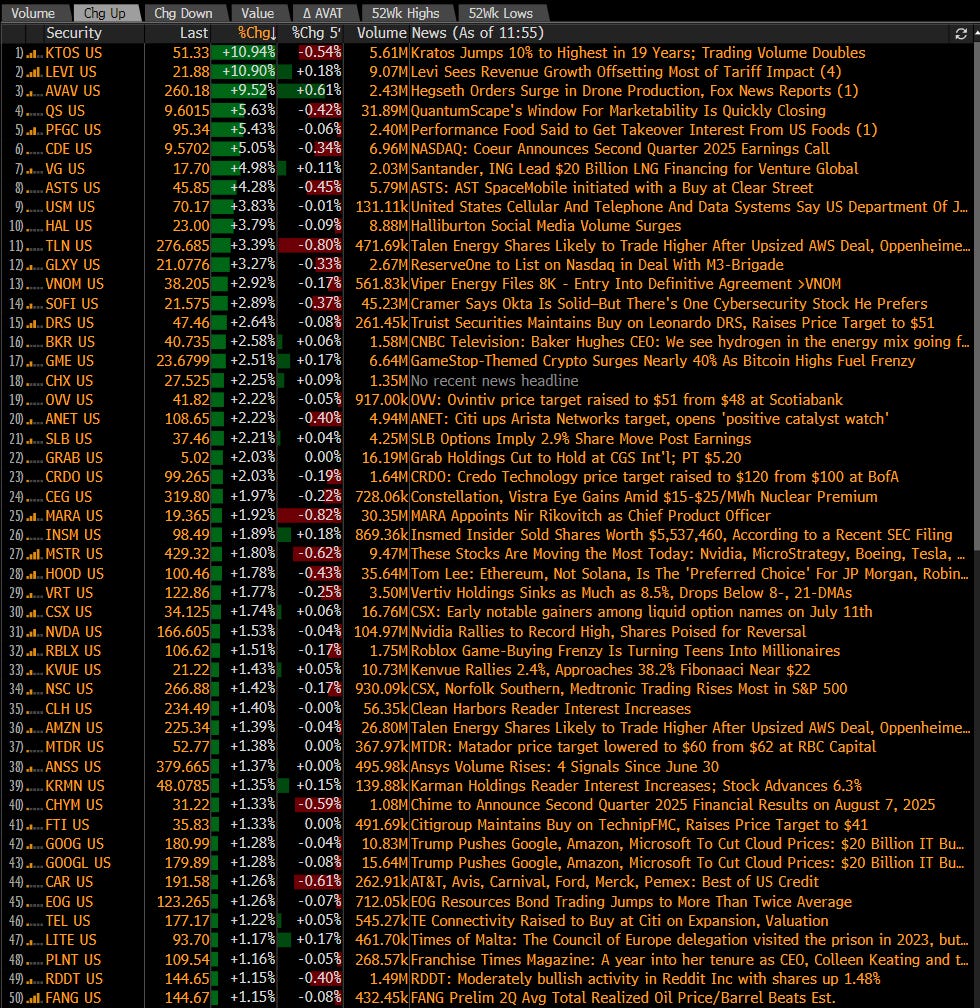
Task: Click the chart icon beside MSTR US
Action: [x=34, y=555]
